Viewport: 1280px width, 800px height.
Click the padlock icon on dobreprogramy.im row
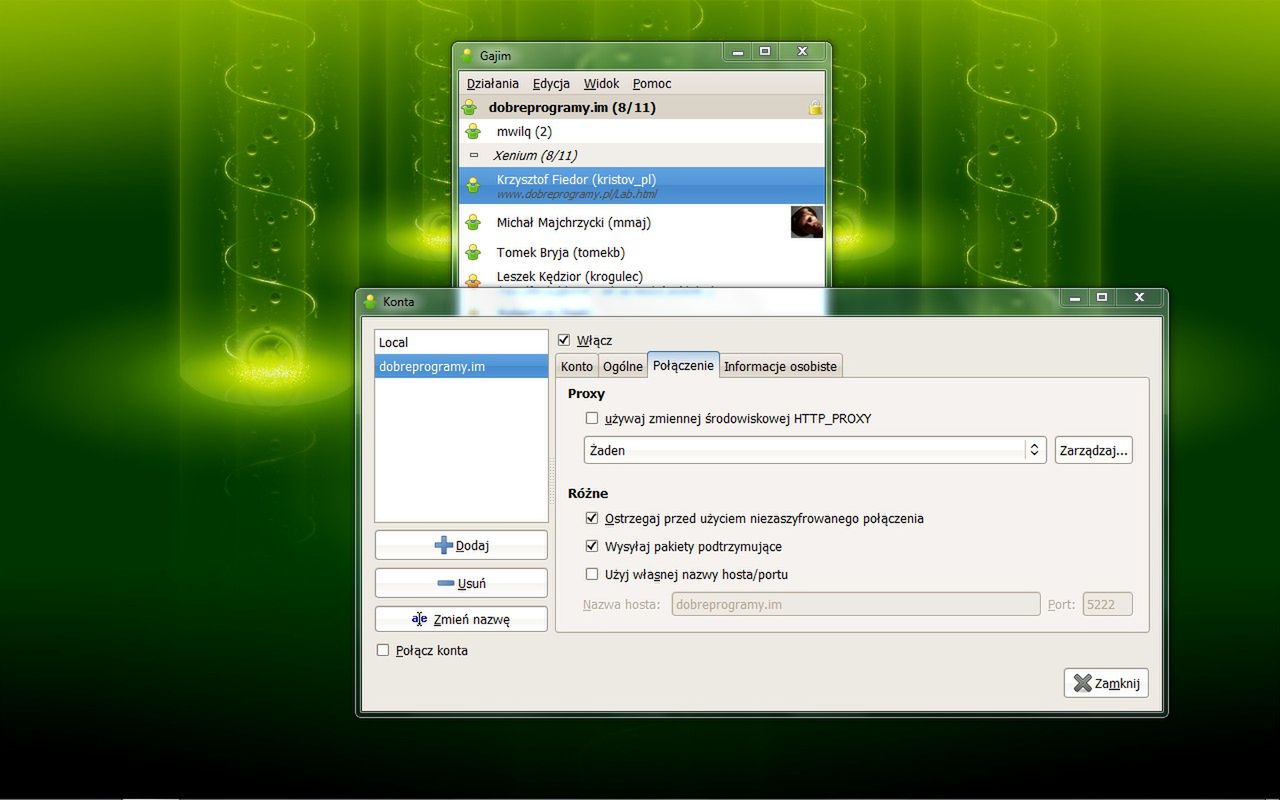(x=815, y=108)
